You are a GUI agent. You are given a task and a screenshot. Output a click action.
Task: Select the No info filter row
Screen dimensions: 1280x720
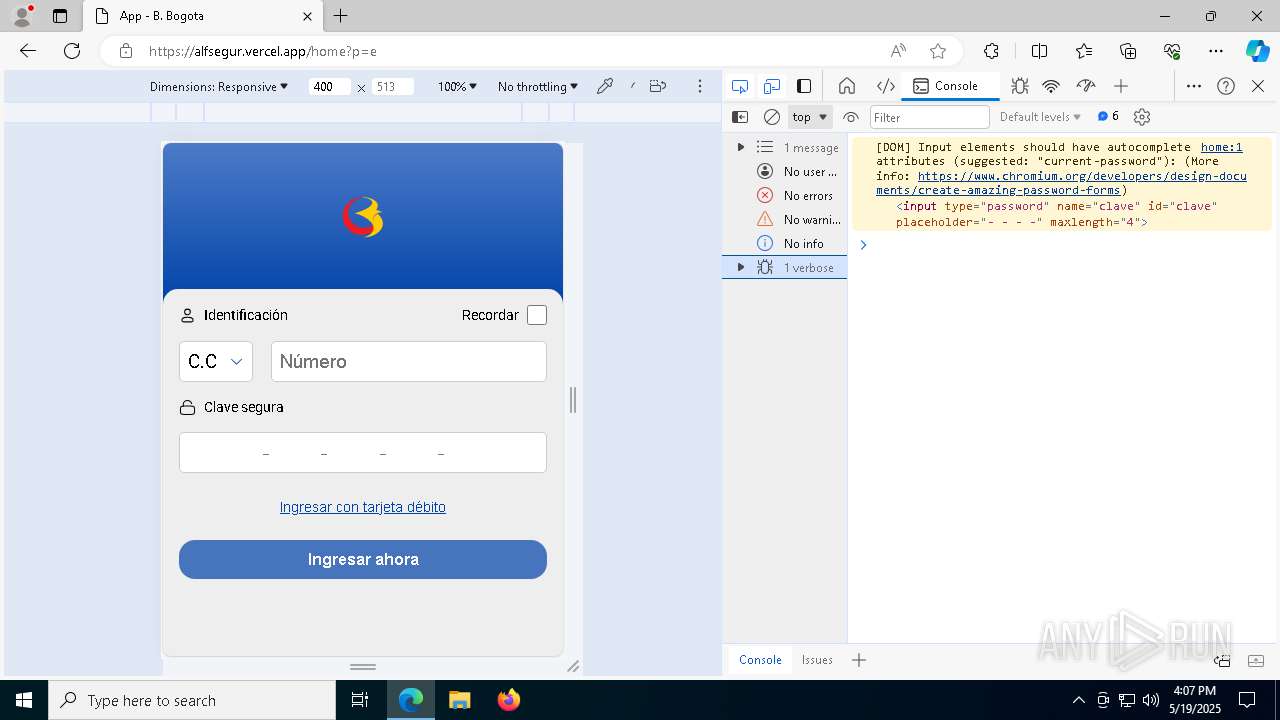point(785,243)
